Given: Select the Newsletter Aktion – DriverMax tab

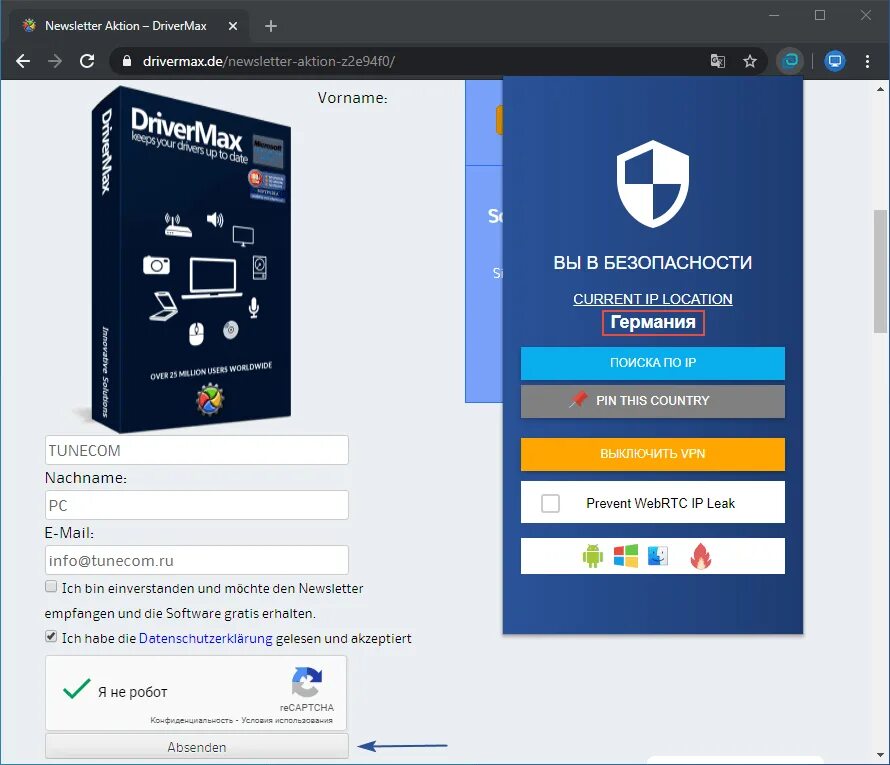Looking at the screenshot, I should point(129,26).
